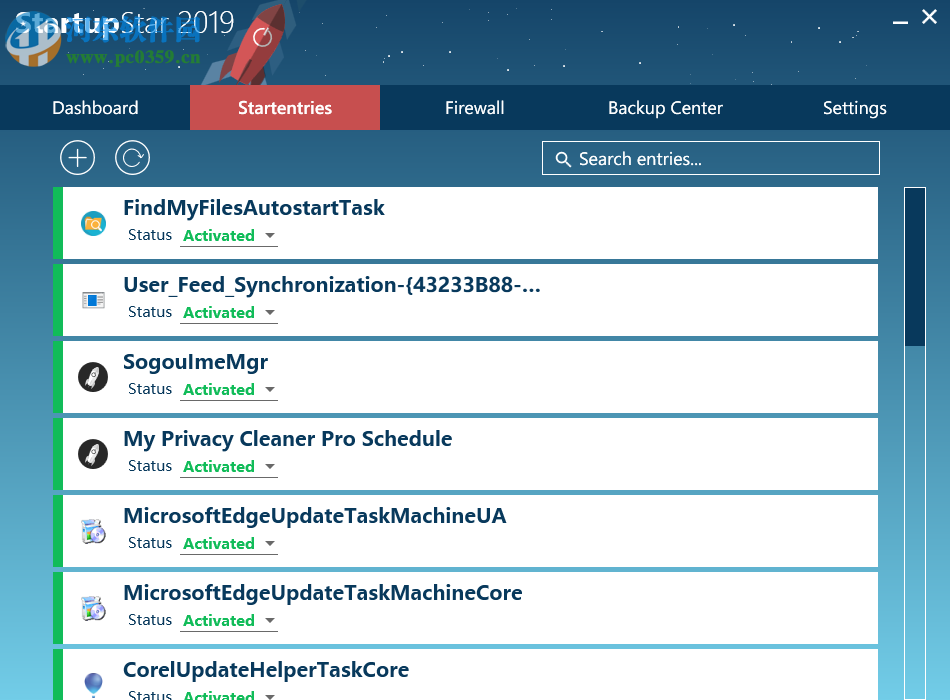Click My Privacy Cleaner Pro Schedule icon
The width and height of the screenshot is (950, 700).
click(93, 454)
